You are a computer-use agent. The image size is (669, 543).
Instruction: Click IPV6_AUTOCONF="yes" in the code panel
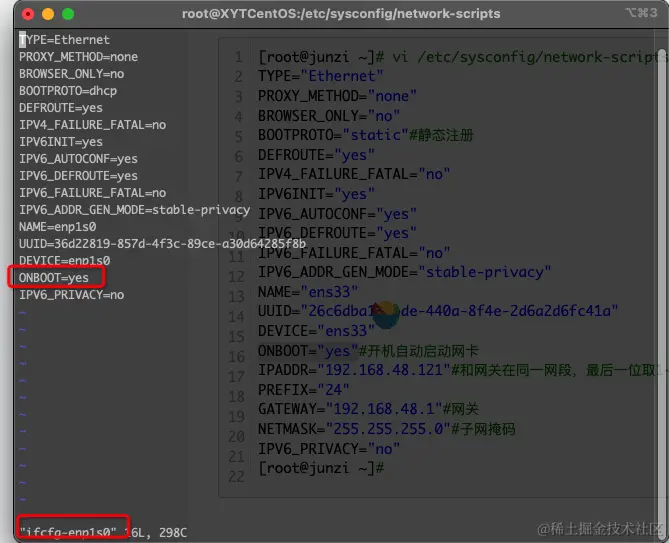[337, 214]
